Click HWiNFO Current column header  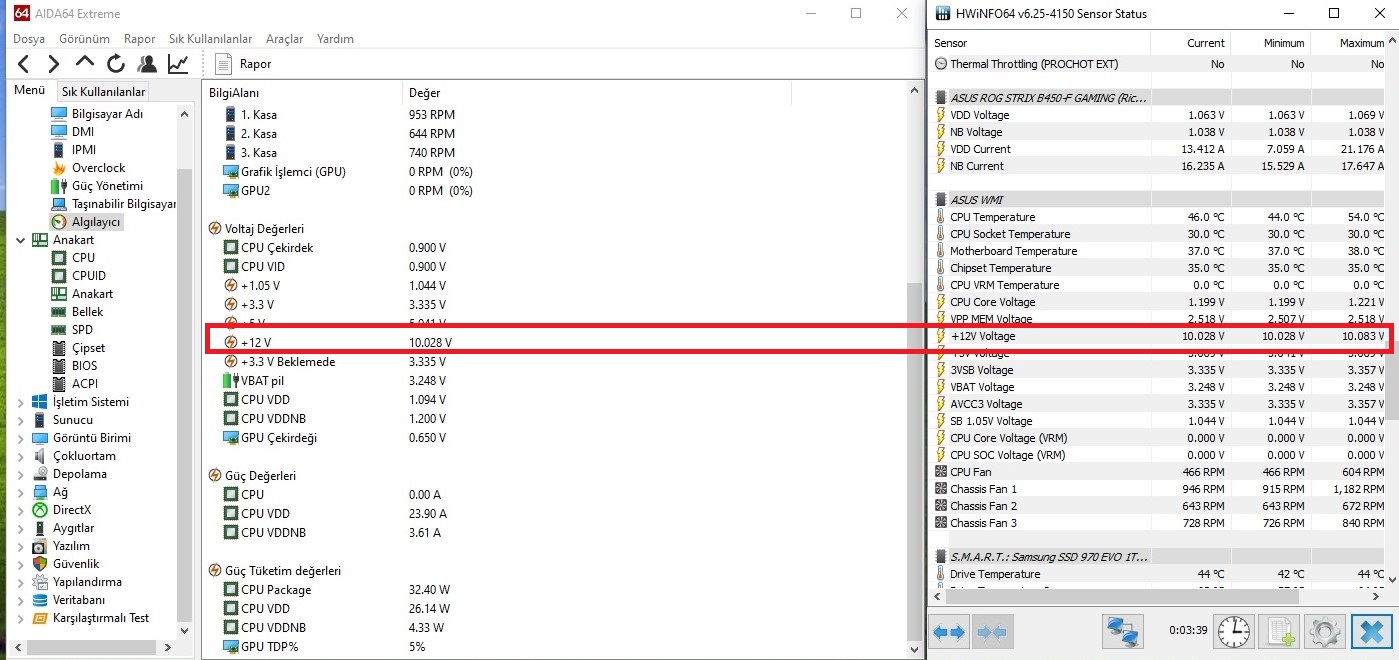(1190, 43)
